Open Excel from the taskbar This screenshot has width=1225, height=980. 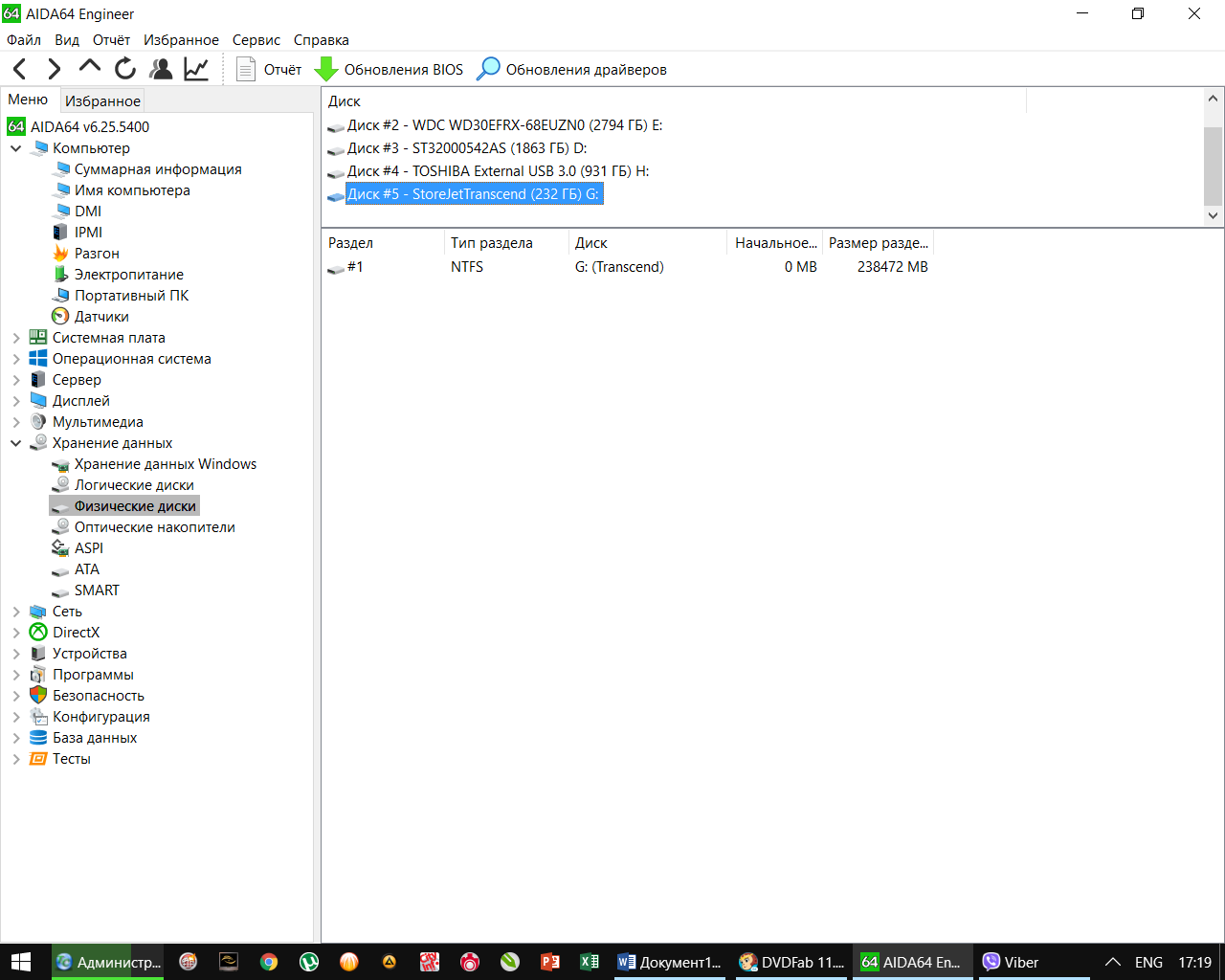pyautogui.click(x=590, y=962)
